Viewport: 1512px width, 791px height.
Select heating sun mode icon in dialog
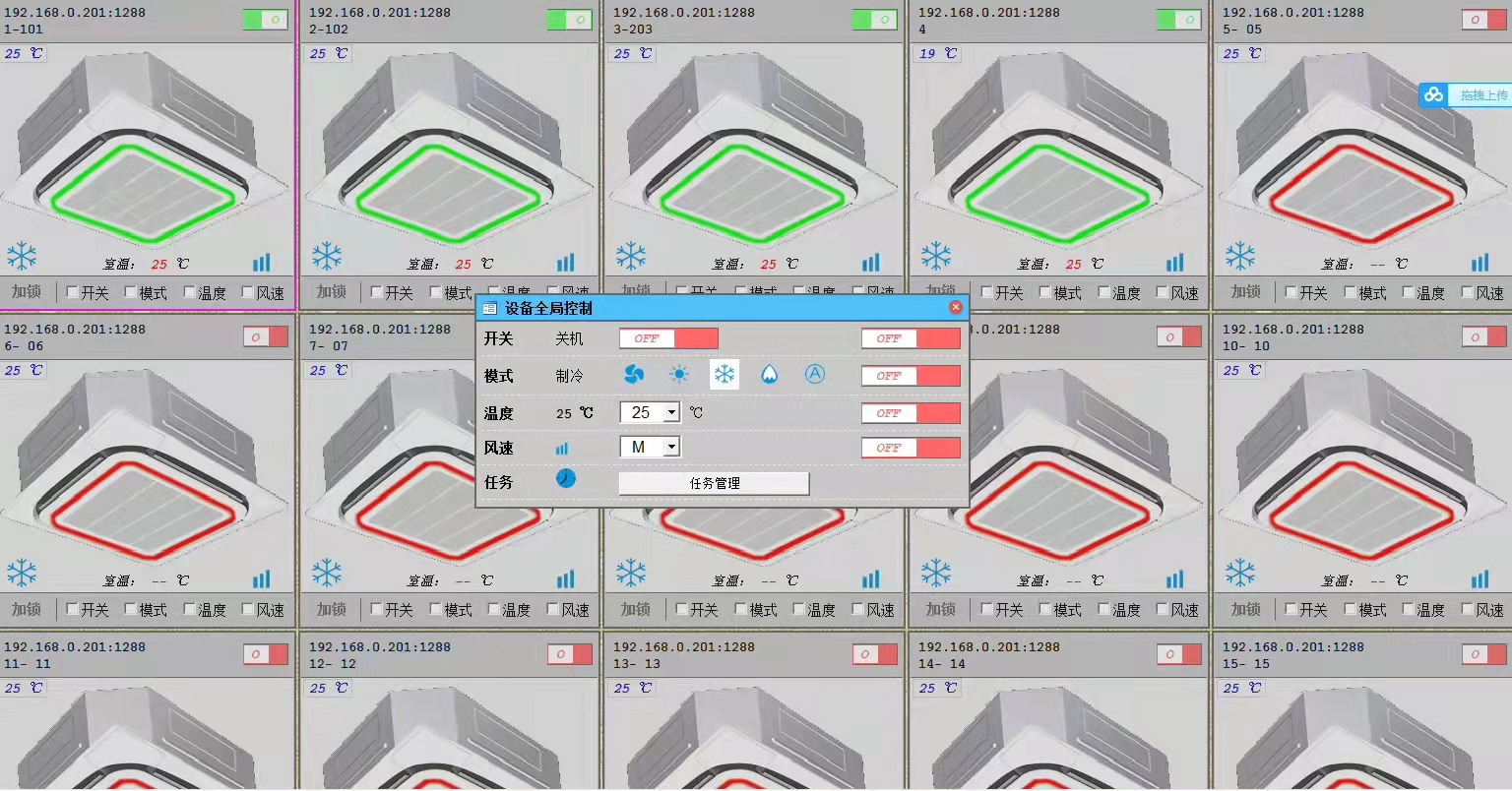(679, 375)
